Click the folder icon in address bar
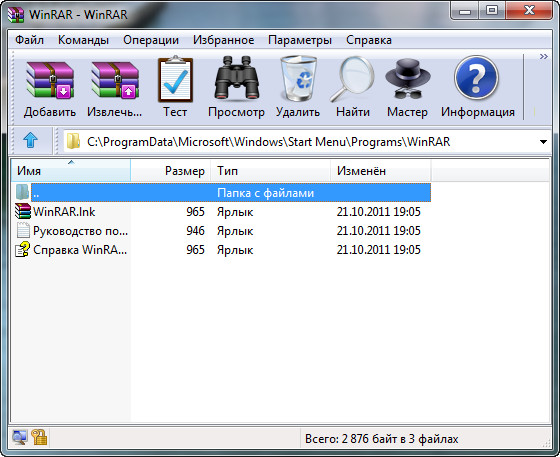Viewport: 560px width, 457px height. [73, 141]
